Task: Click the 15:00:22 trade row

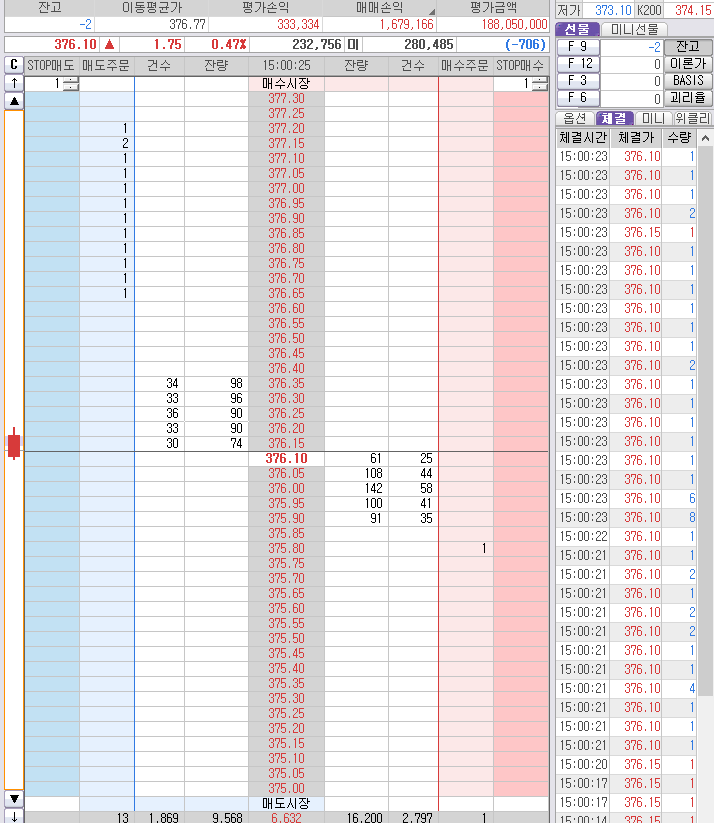Action: tap(626, 536)
